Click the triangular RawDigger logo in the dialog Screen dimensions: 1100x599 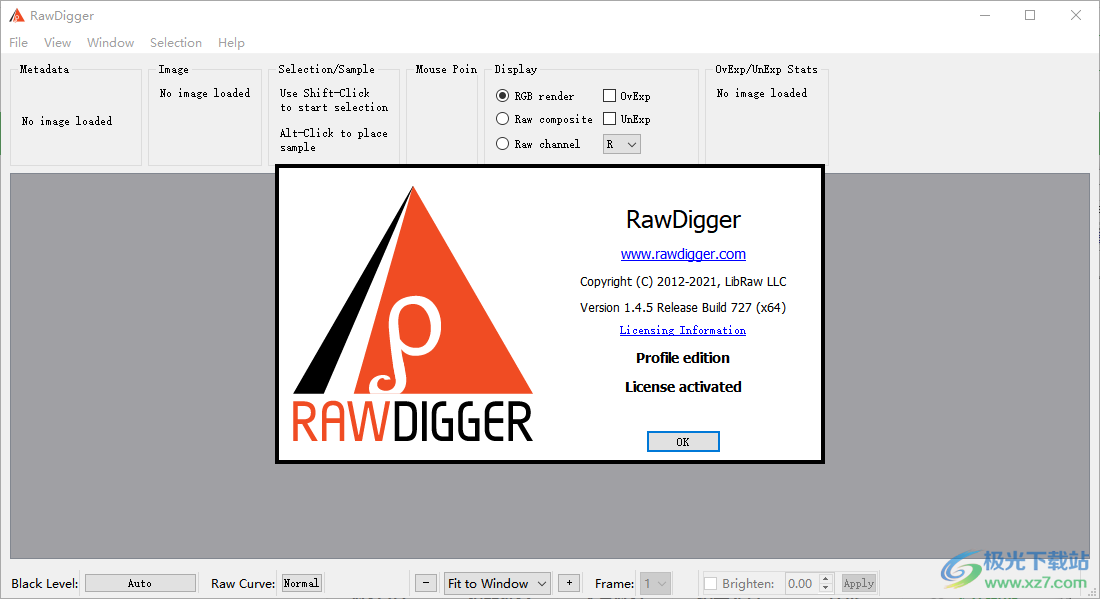[412, 310]
